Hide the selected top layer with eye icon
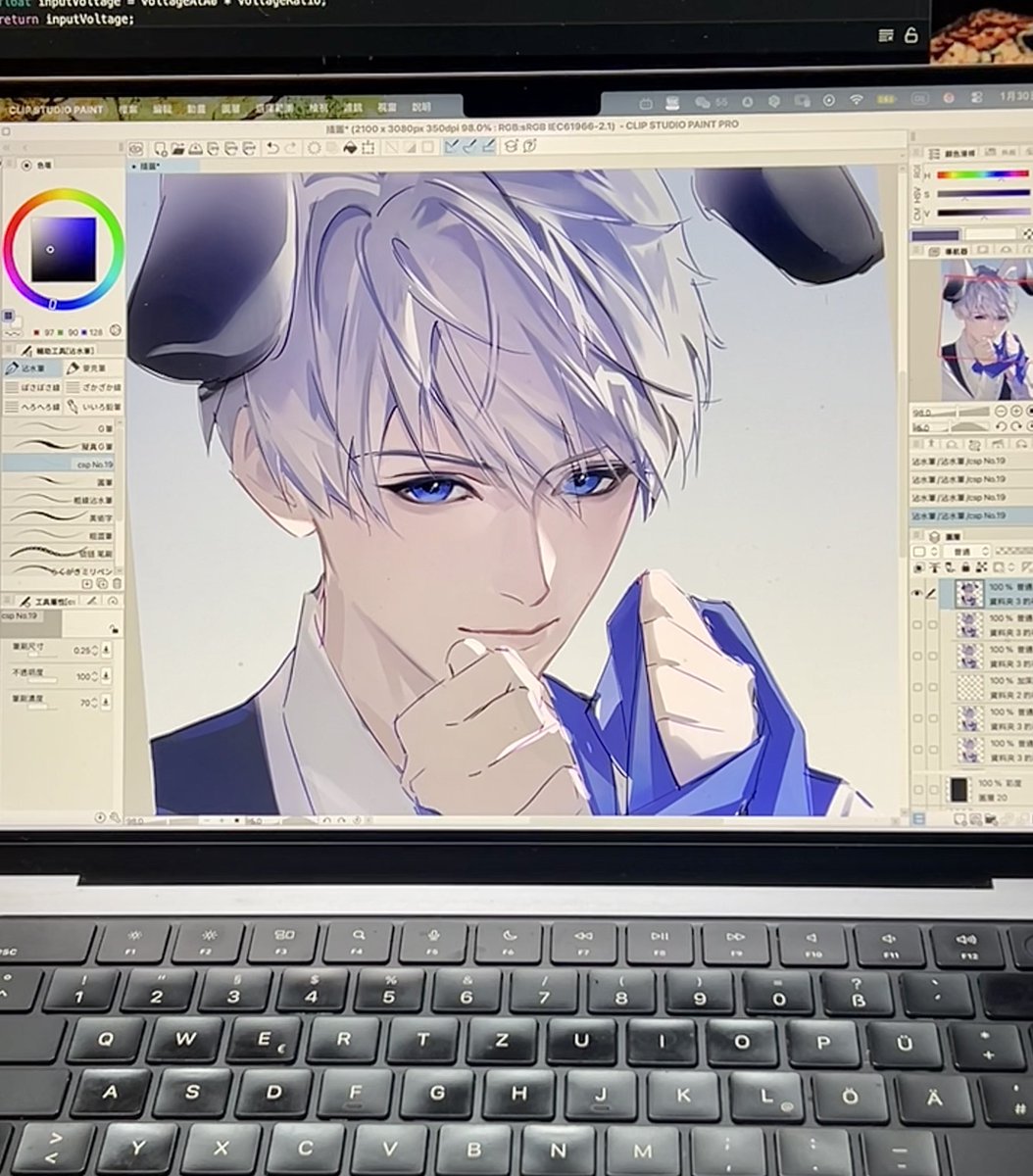Image resolution: width=1033 pixels, height=1176 pixels. [916, 593]
